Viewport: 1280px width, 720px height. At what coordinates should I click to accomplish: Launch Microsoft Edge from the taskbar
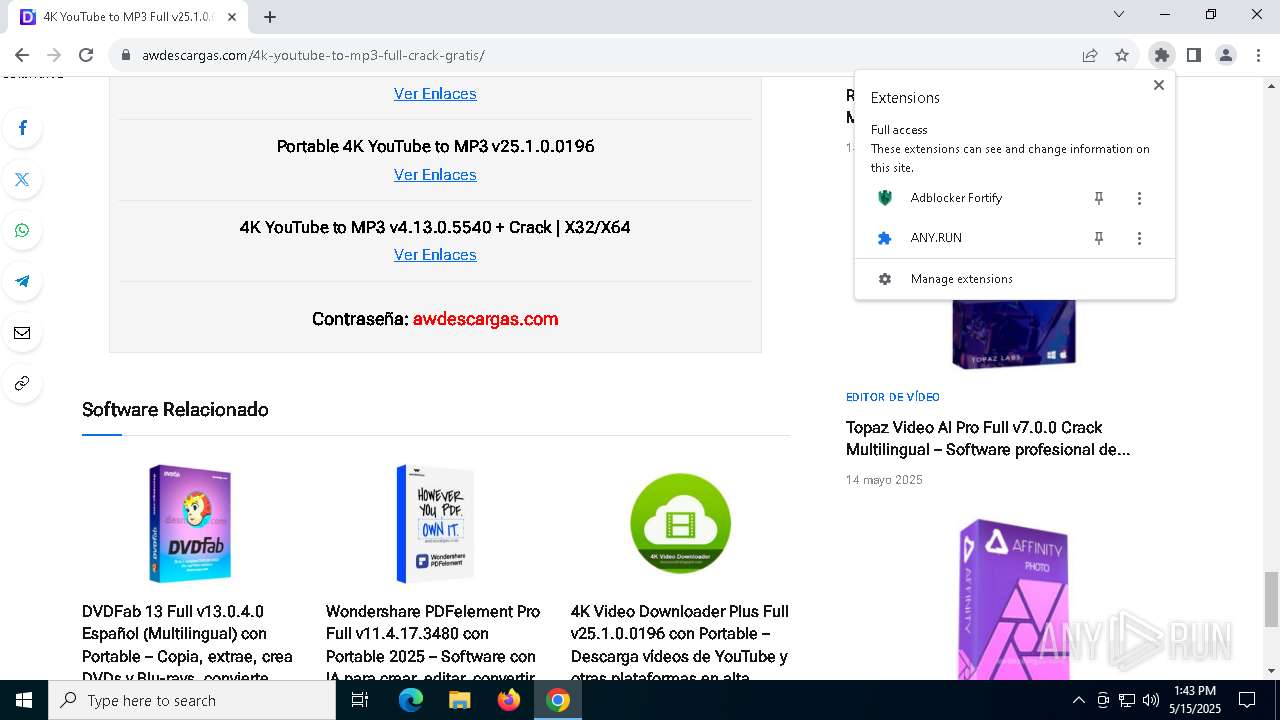pos(410,700)
